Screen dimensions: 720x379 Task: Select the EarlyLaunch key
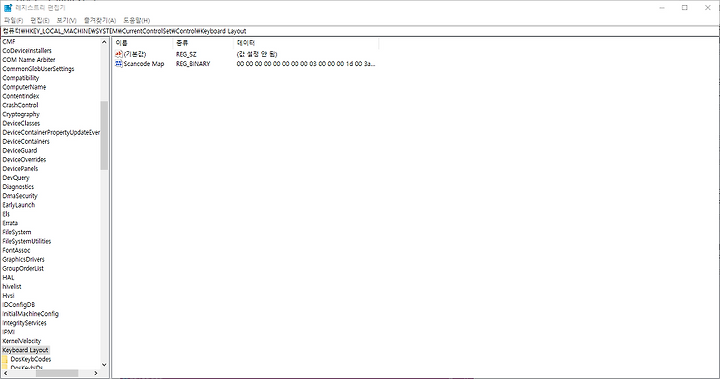coord(19,205)
